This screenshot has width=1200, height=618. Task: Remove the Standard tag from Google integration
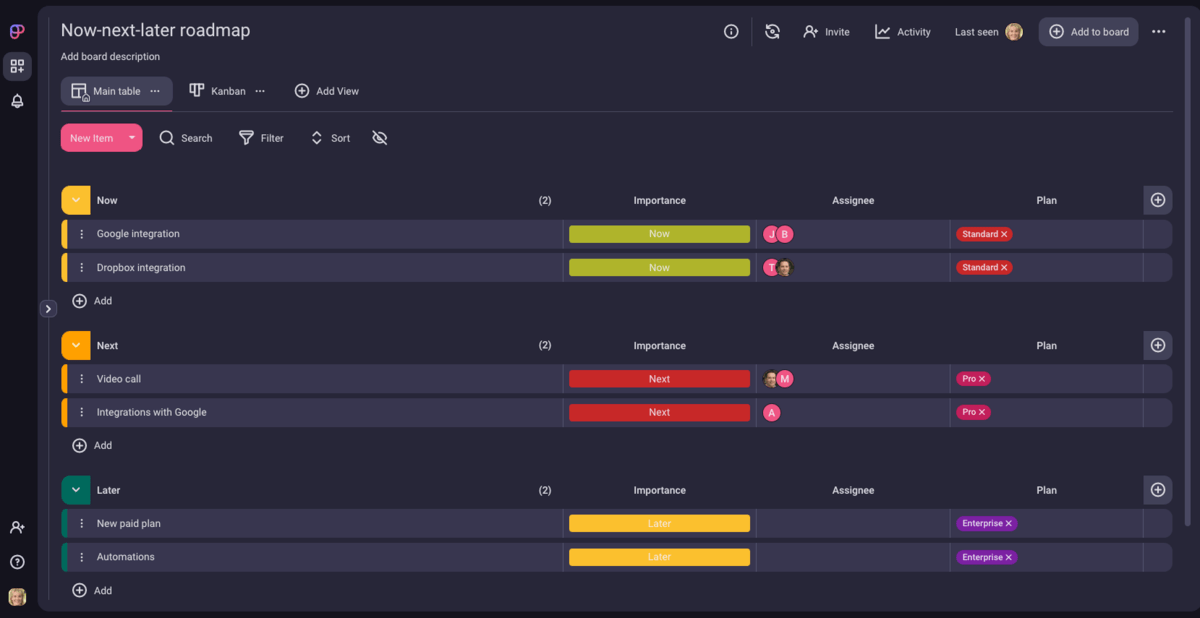click(1003, 233)
